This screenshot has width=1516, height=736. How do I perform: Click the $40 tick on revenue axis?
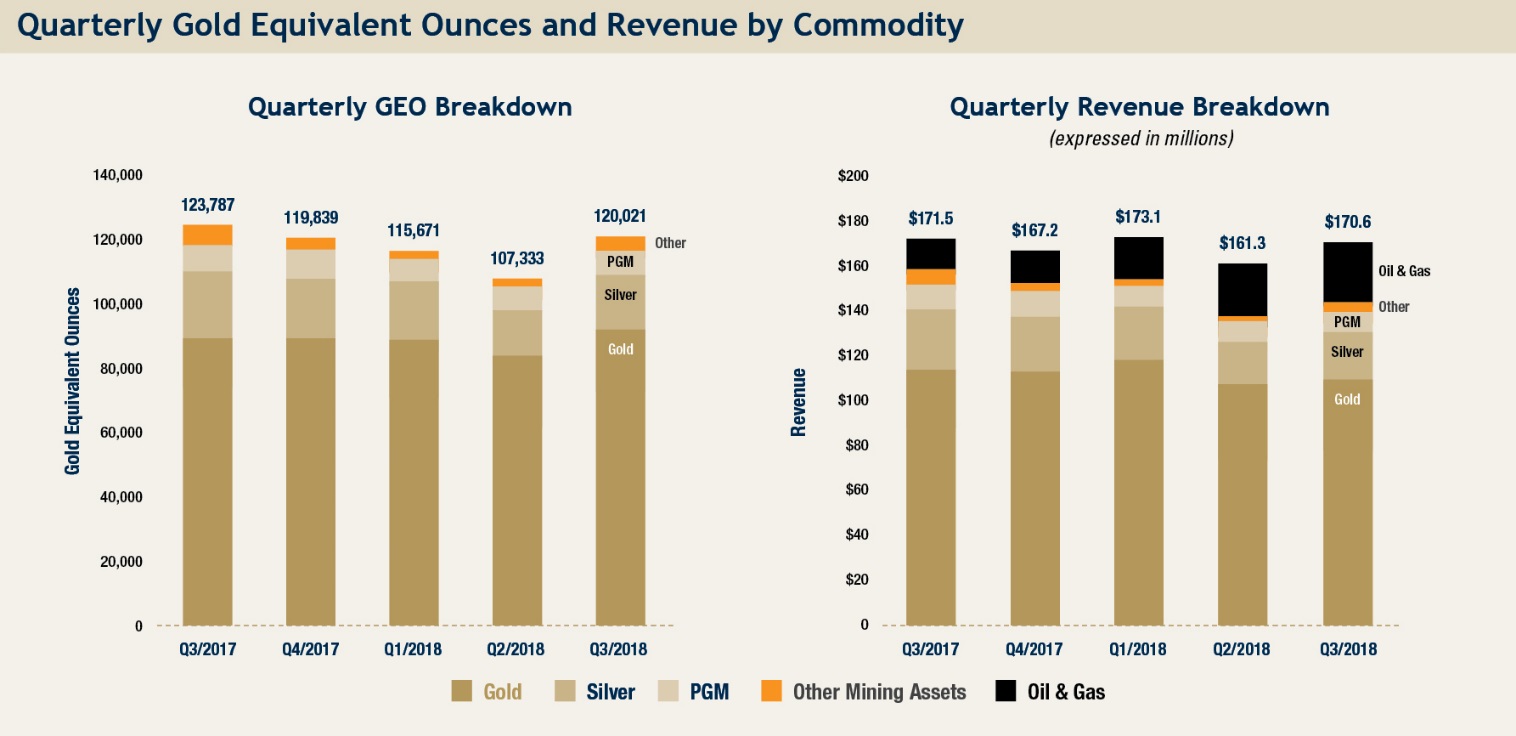click(858, 534)
